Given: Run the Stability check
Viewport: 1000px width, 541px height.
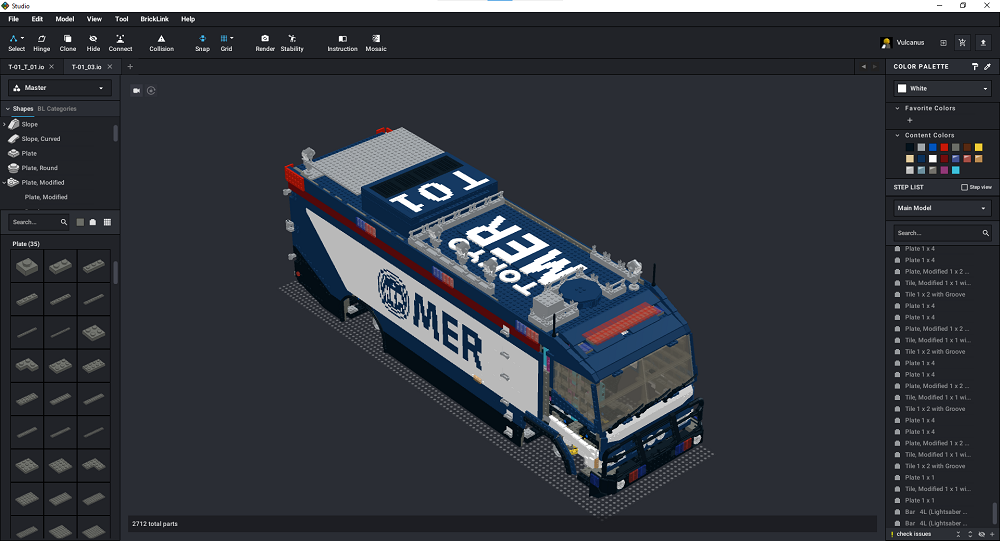Looking at the screenshot, I should click(292, 43).
